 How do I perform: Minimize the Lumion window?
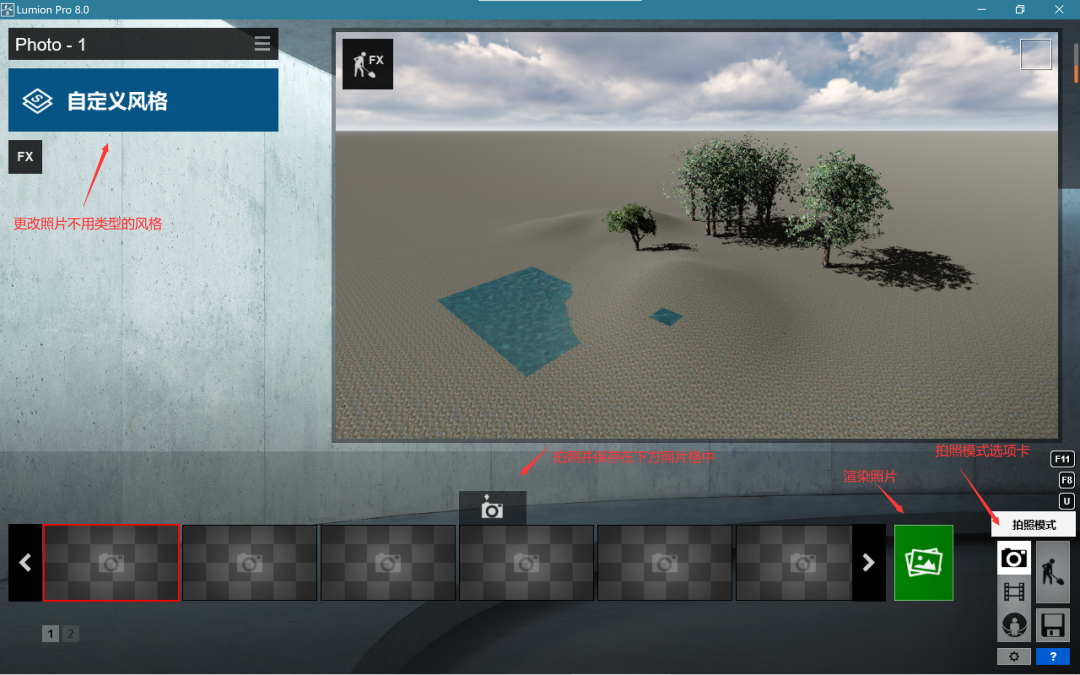982,10
